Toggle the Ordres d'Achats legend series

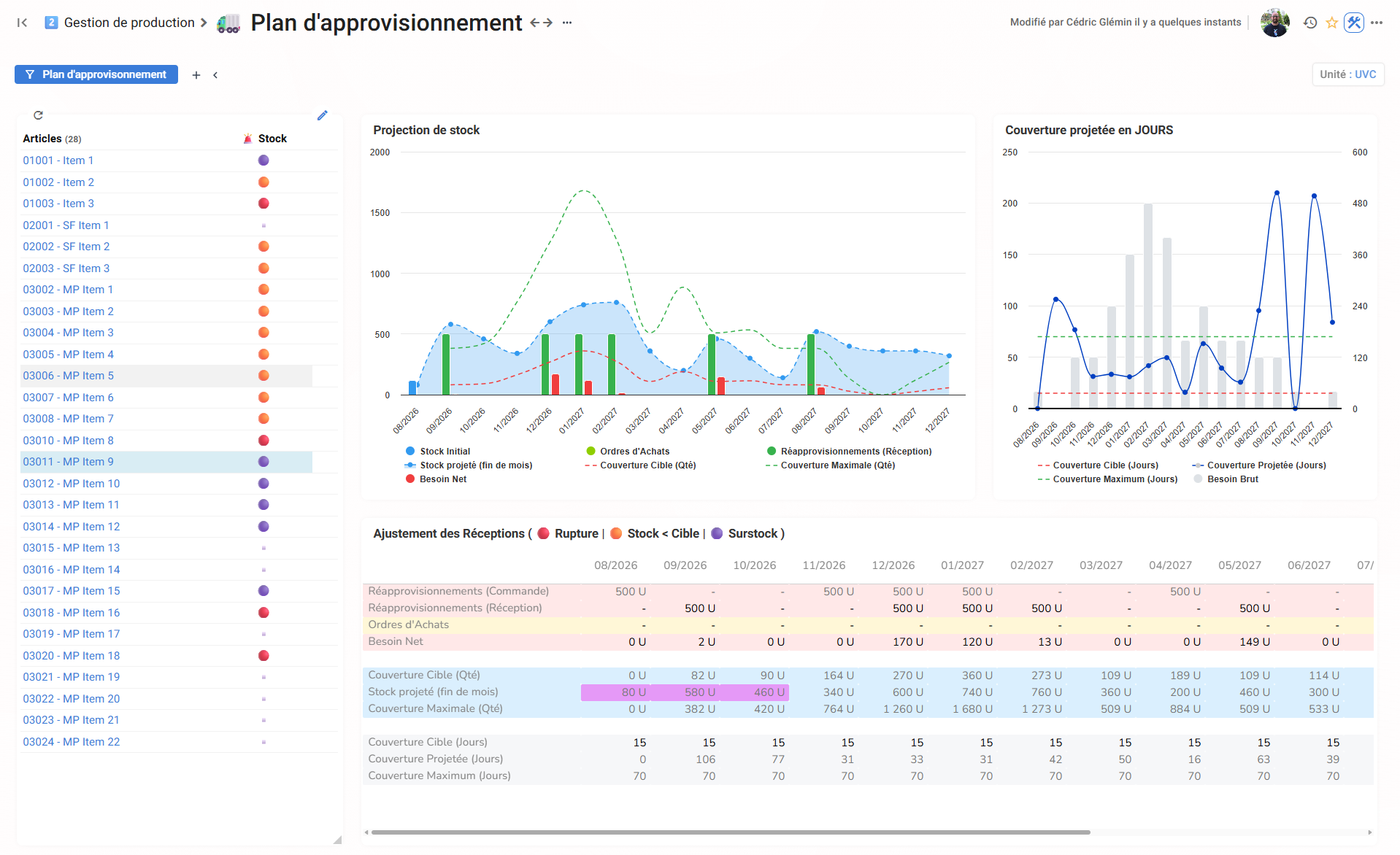click(628, 452)
